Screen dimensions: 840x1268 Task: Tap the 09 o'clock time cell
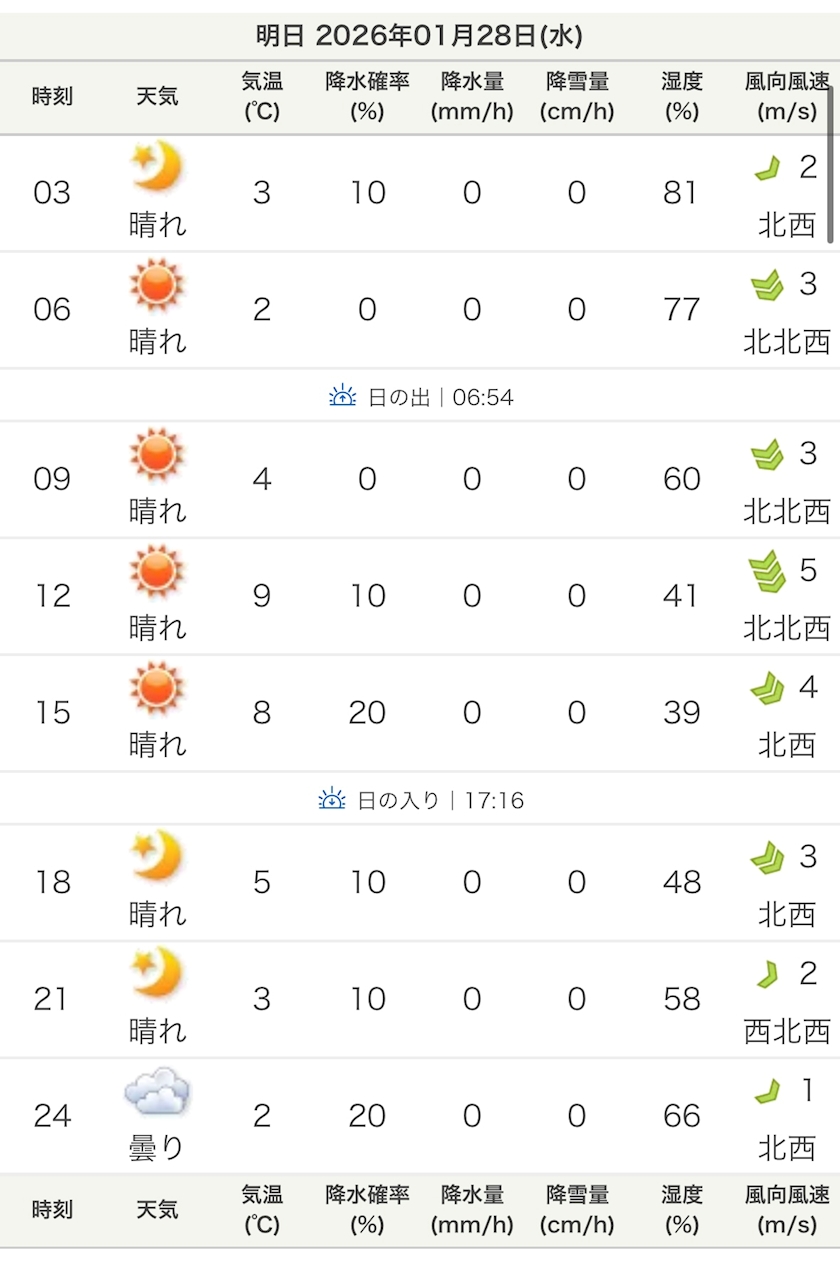click(52, 479)
